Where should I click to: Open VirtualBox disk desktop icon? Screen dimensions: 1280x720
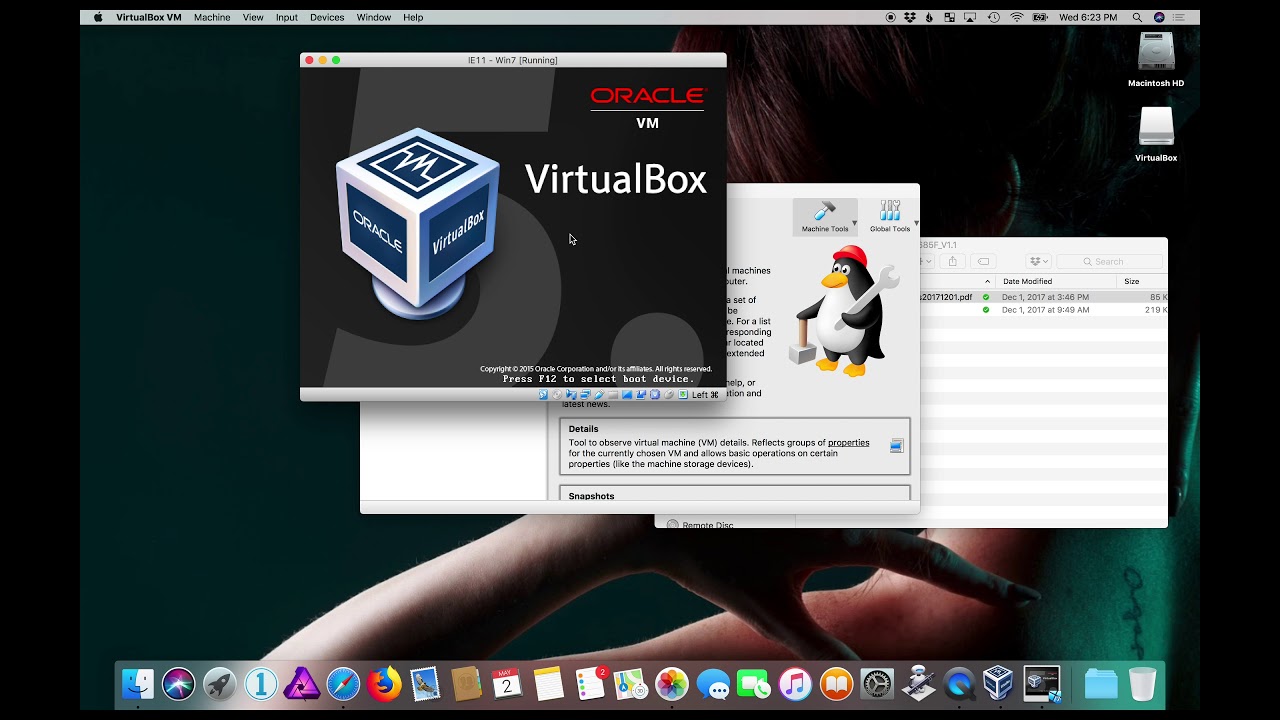[1156, 134]
